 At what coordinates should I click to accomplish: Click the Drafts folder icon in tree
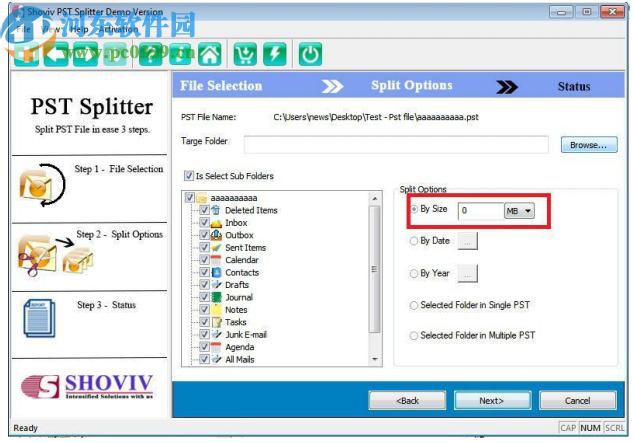tap(216, 285)
